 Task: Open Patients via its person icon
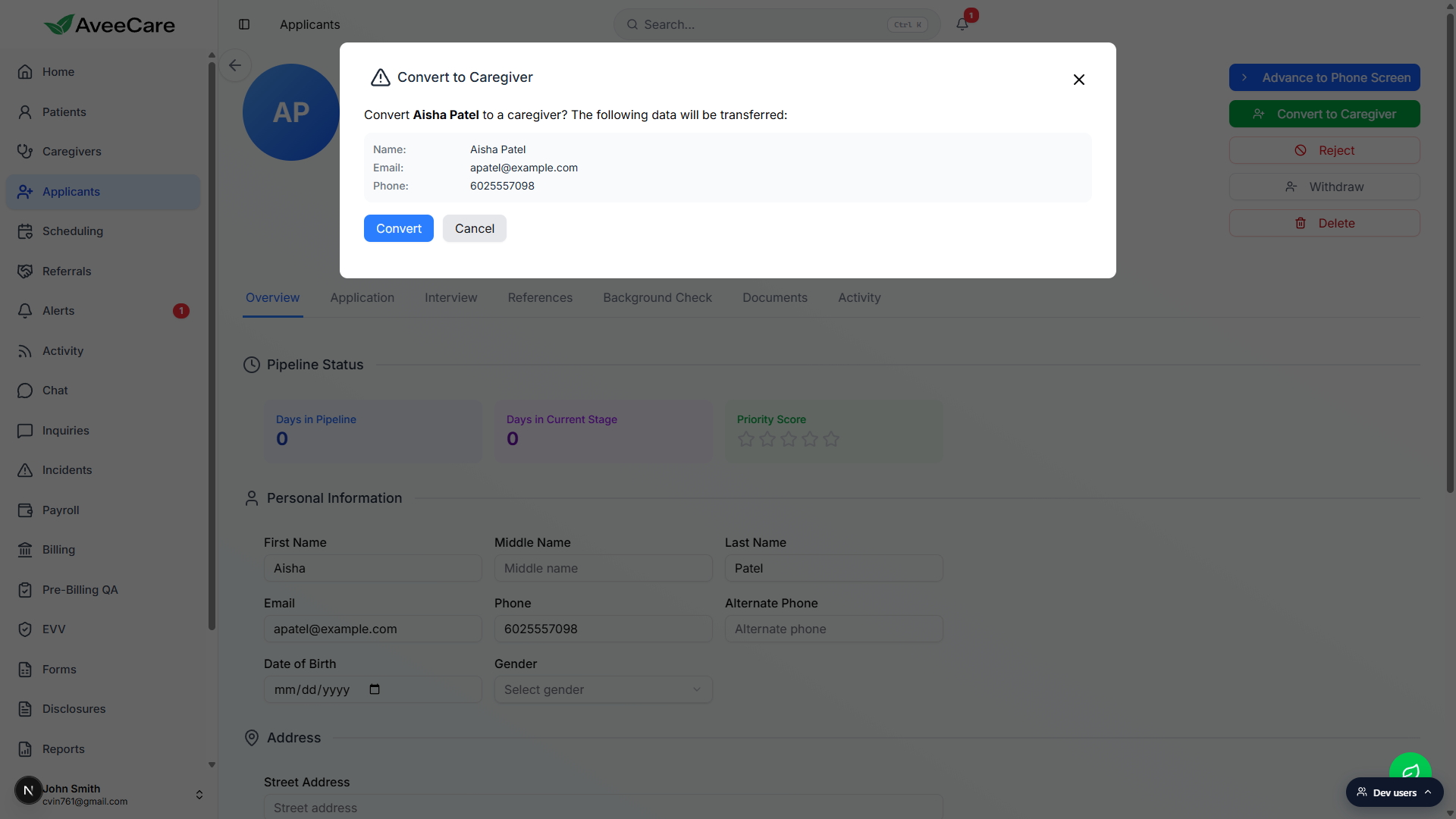pos(25,112)
